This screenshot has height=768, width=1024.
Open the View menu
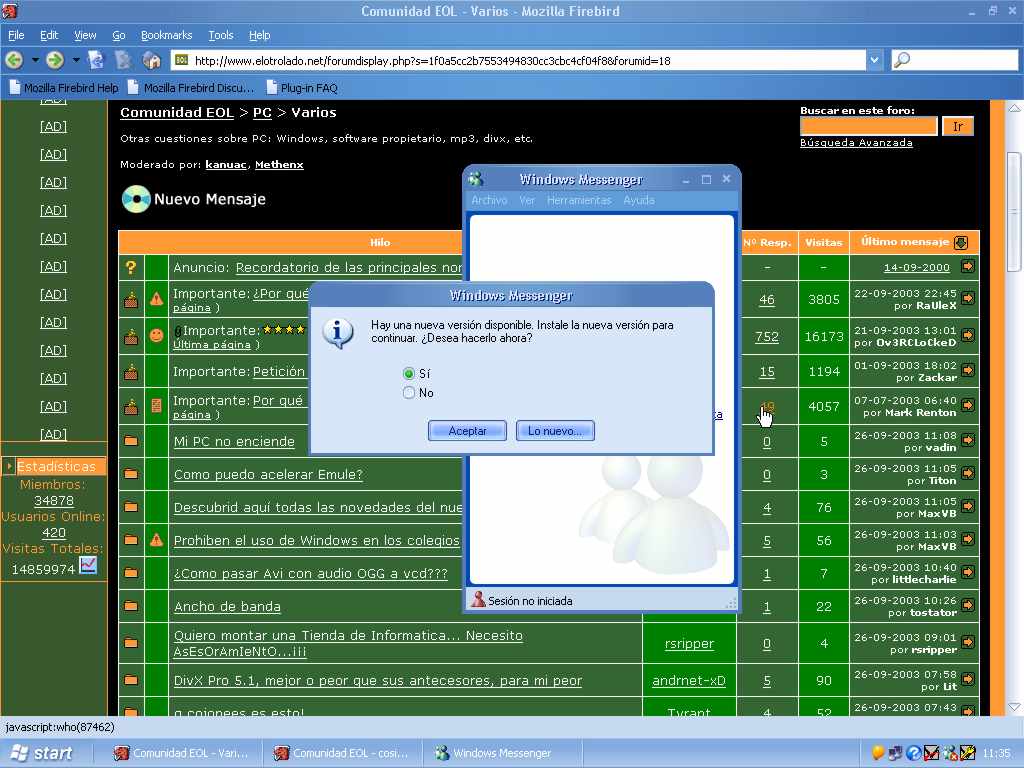click(85, 35)
